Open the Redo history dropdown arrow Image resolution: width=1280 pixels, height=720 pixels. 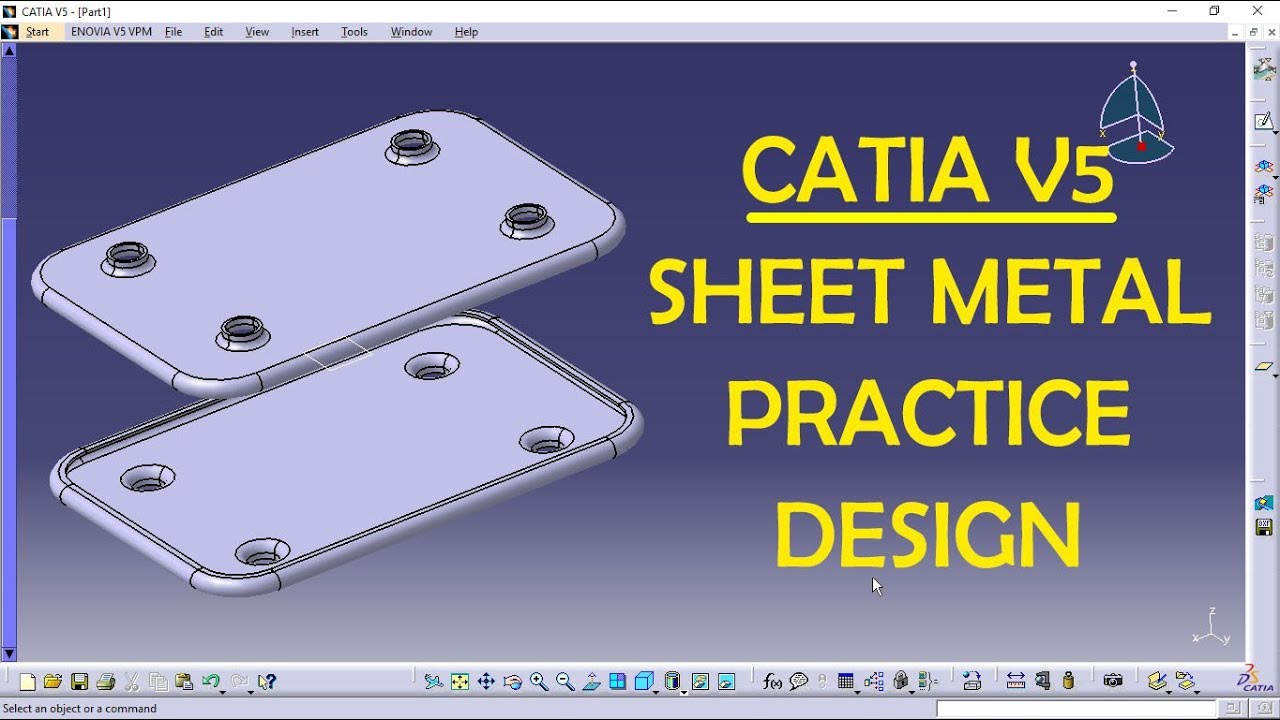click(249, 691)
